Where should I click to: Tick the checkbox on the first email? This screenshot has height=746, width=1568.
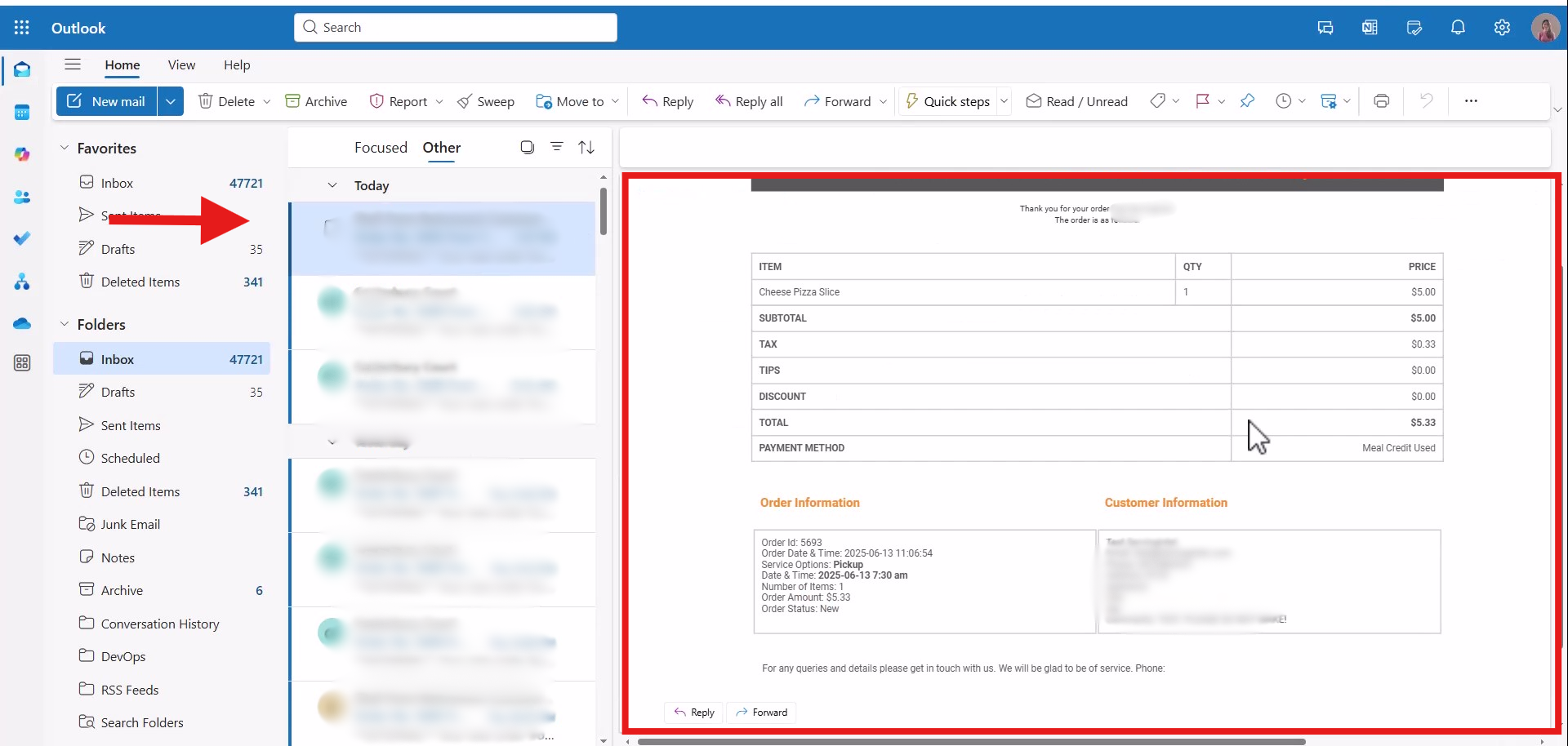click(x=331, y=227)
